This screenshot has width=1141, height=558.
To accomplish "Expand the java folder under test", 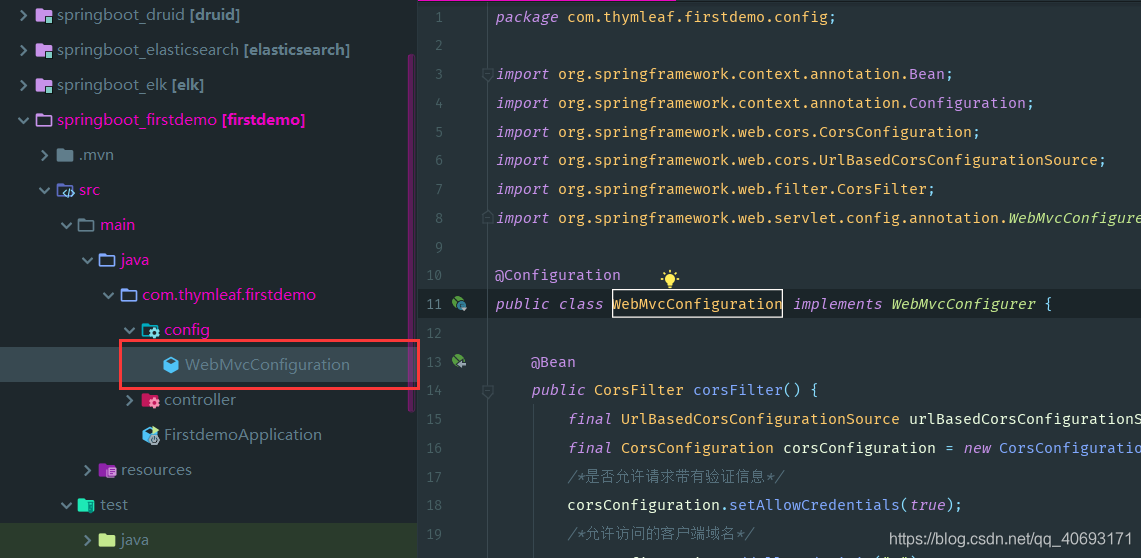I will (x=87, y=540).
